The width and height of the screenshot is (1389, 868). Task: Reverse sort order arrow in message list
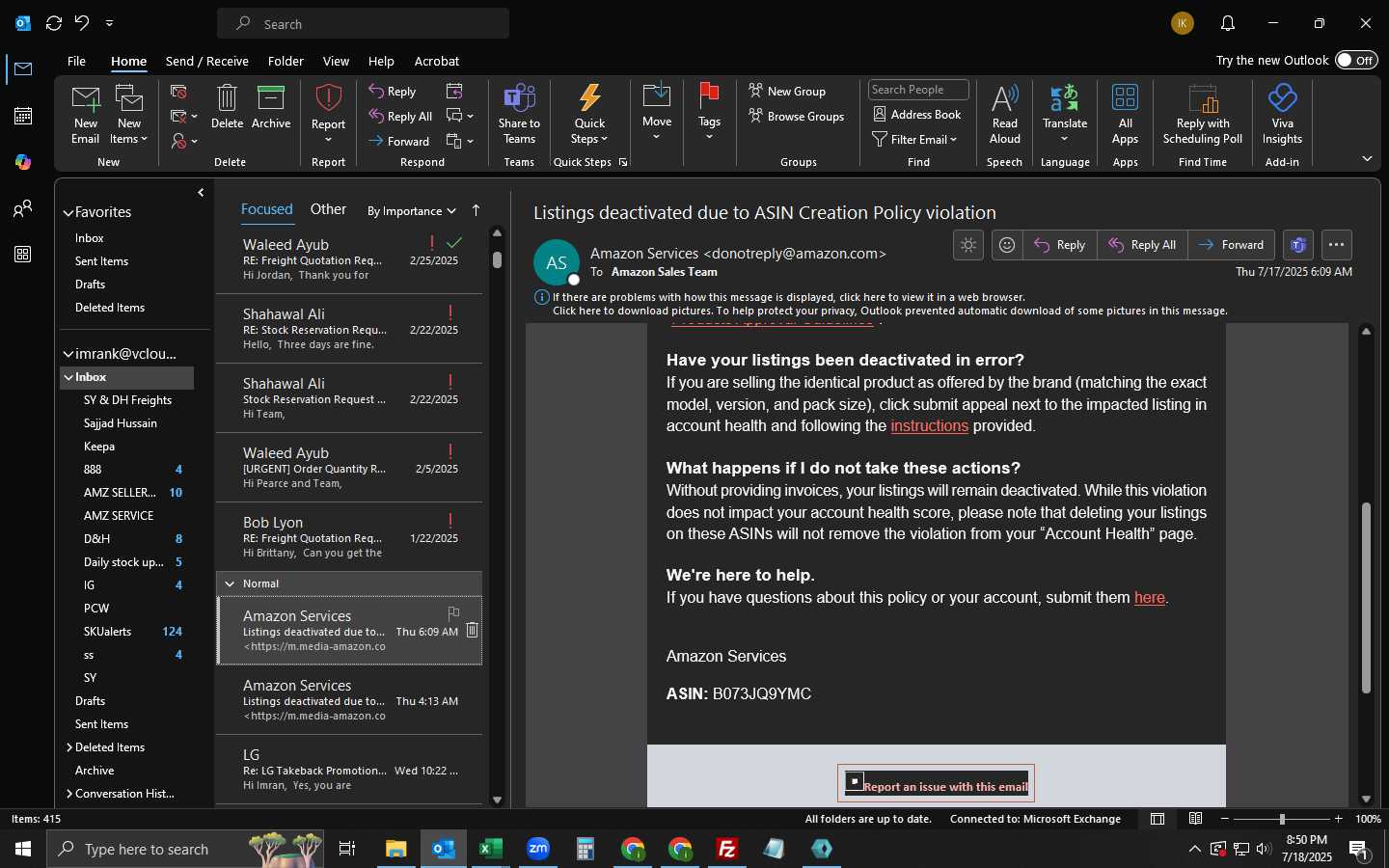[476, 210]
